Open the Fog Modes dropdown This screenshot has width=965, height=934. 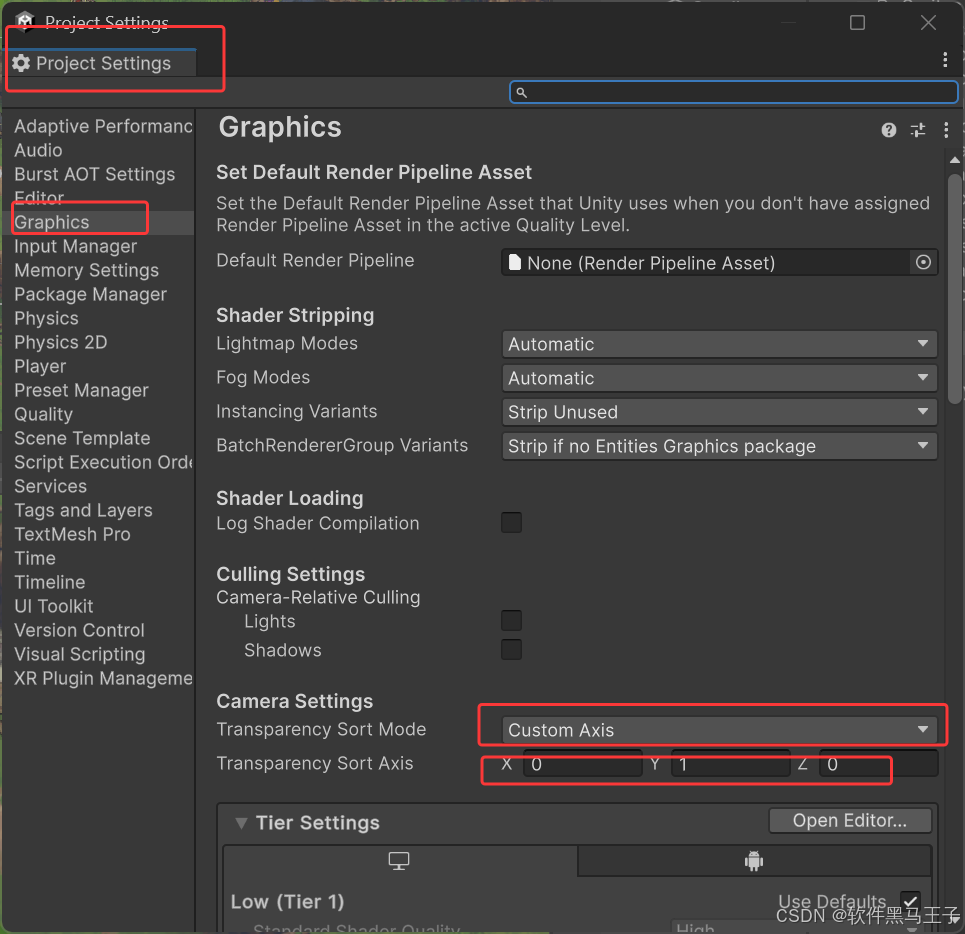719,378
